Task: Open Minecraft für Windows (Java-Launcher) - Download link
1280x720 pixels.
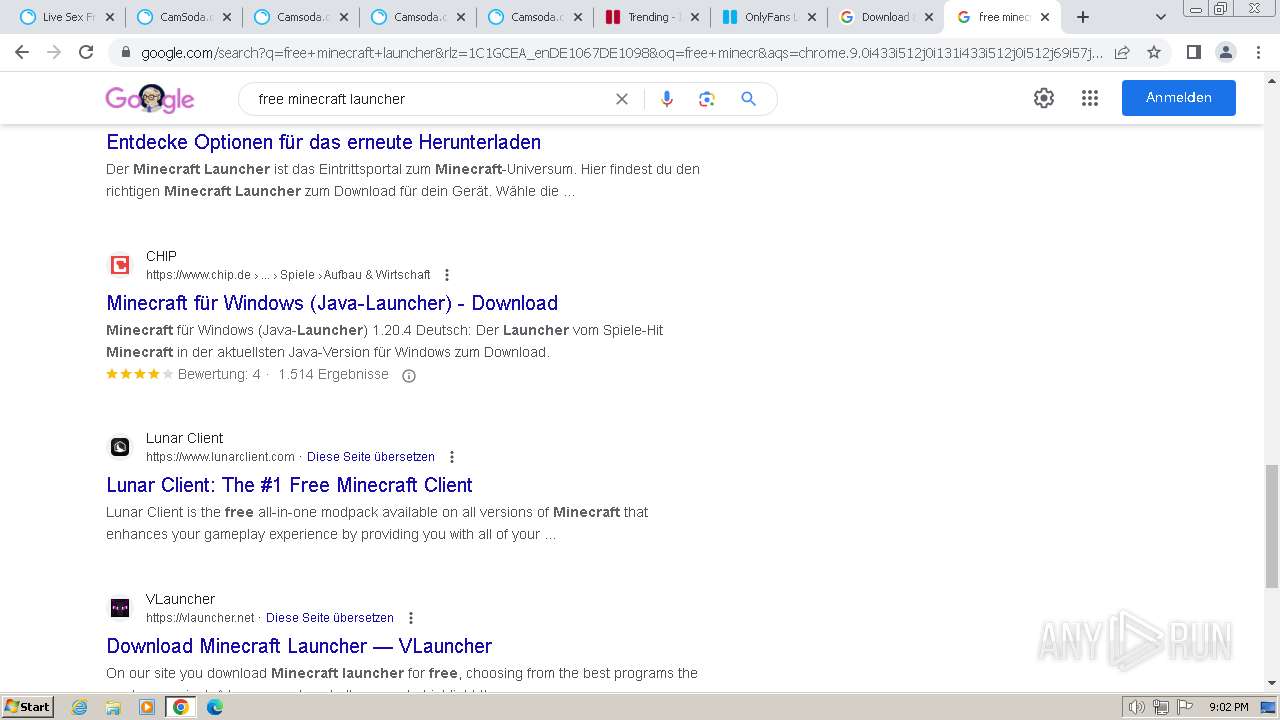Action: tap(332, 303)
